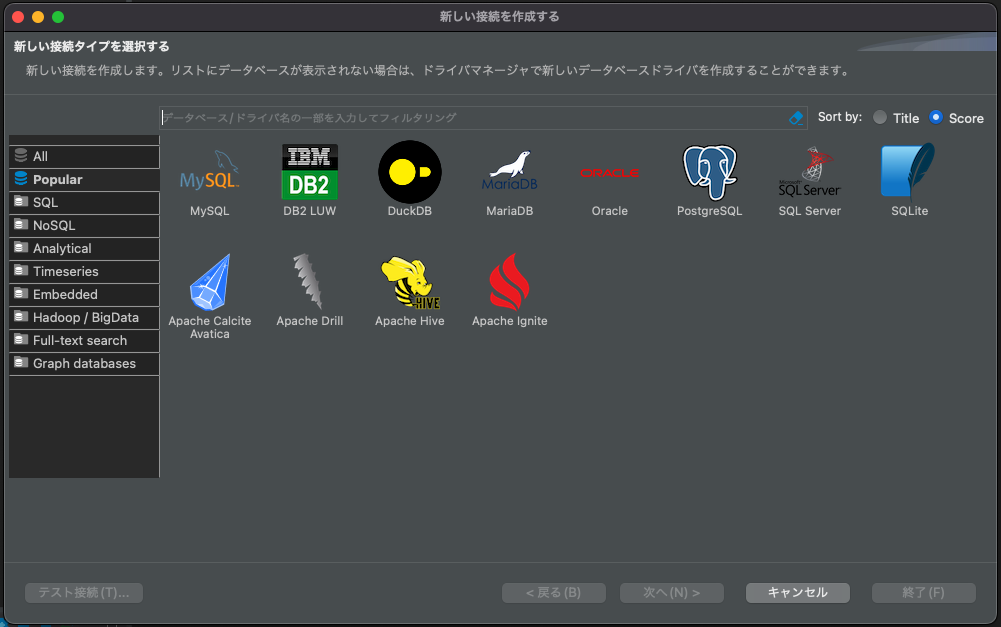Image resolution: width=1001 pixels, height=627 pixels.
Task: Choose the Oracle database type
Action: point(609,172)
